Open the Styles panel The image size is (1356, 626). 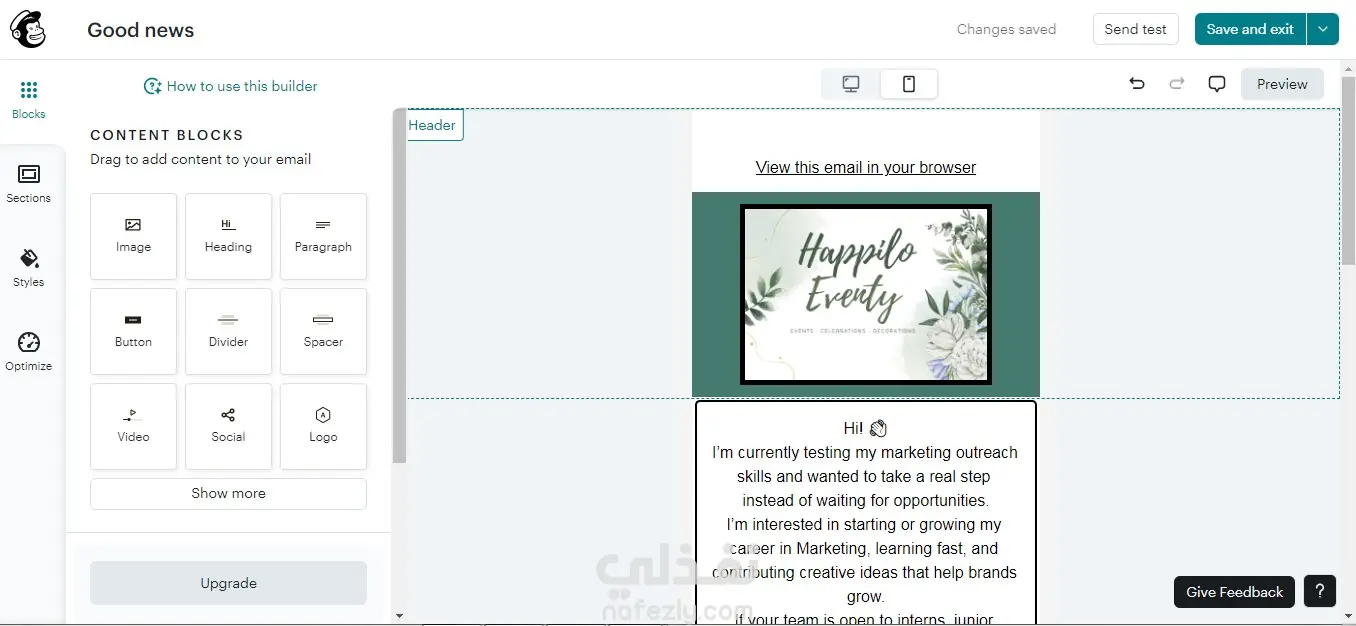coord(29,268)
